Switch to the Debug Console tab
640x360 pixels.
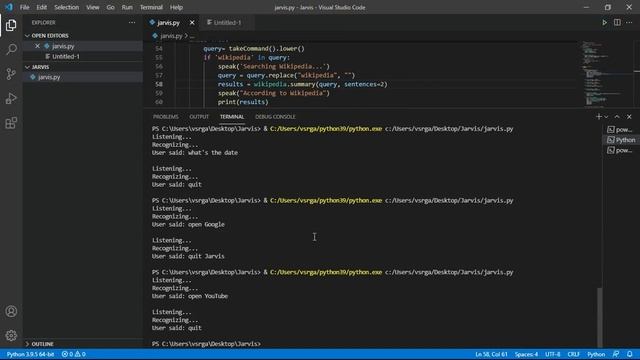pyautogui.click(x=275, y=117)
